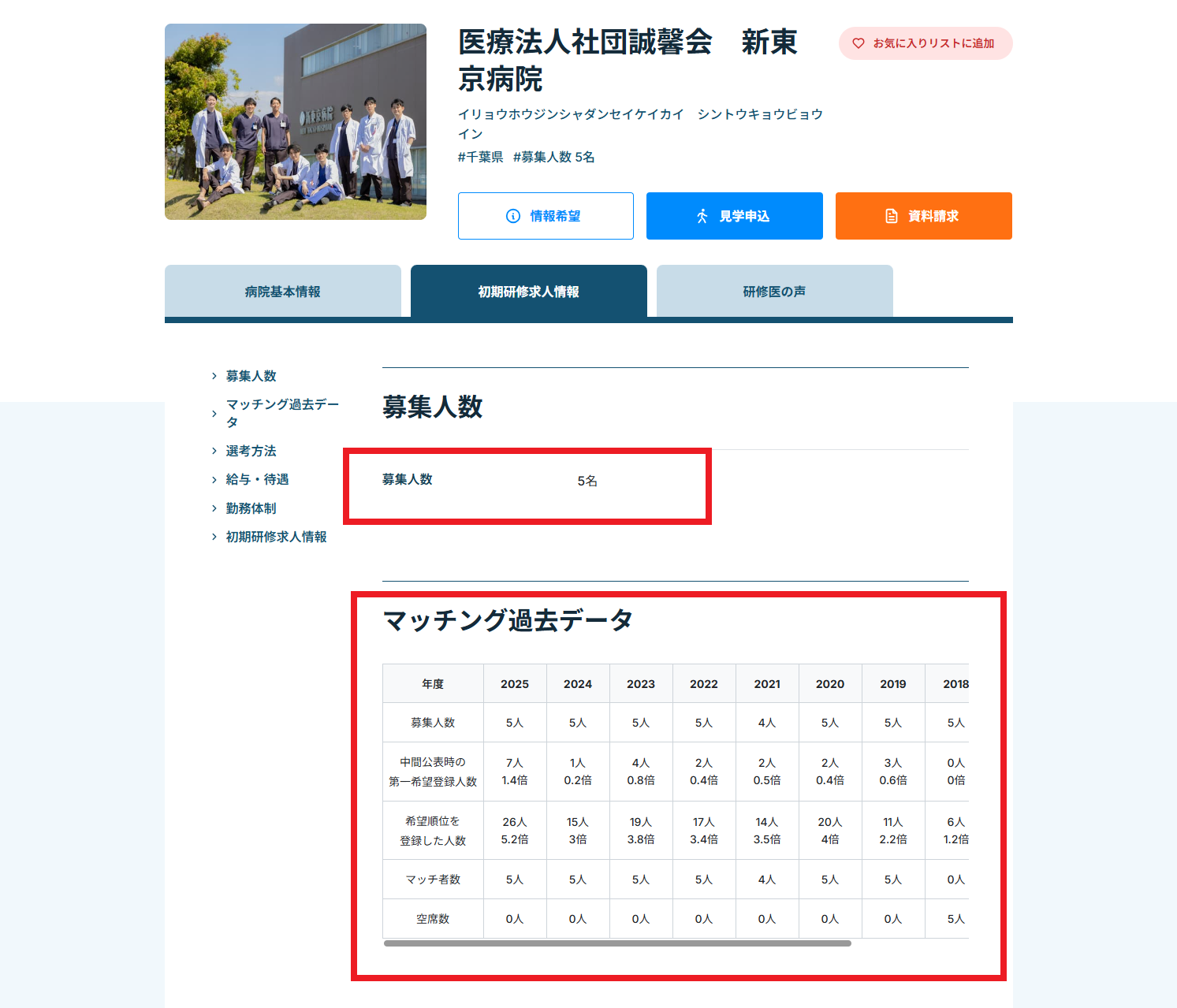Add hospital to favorites with お気に入りリストに追加

click(926, 43)
